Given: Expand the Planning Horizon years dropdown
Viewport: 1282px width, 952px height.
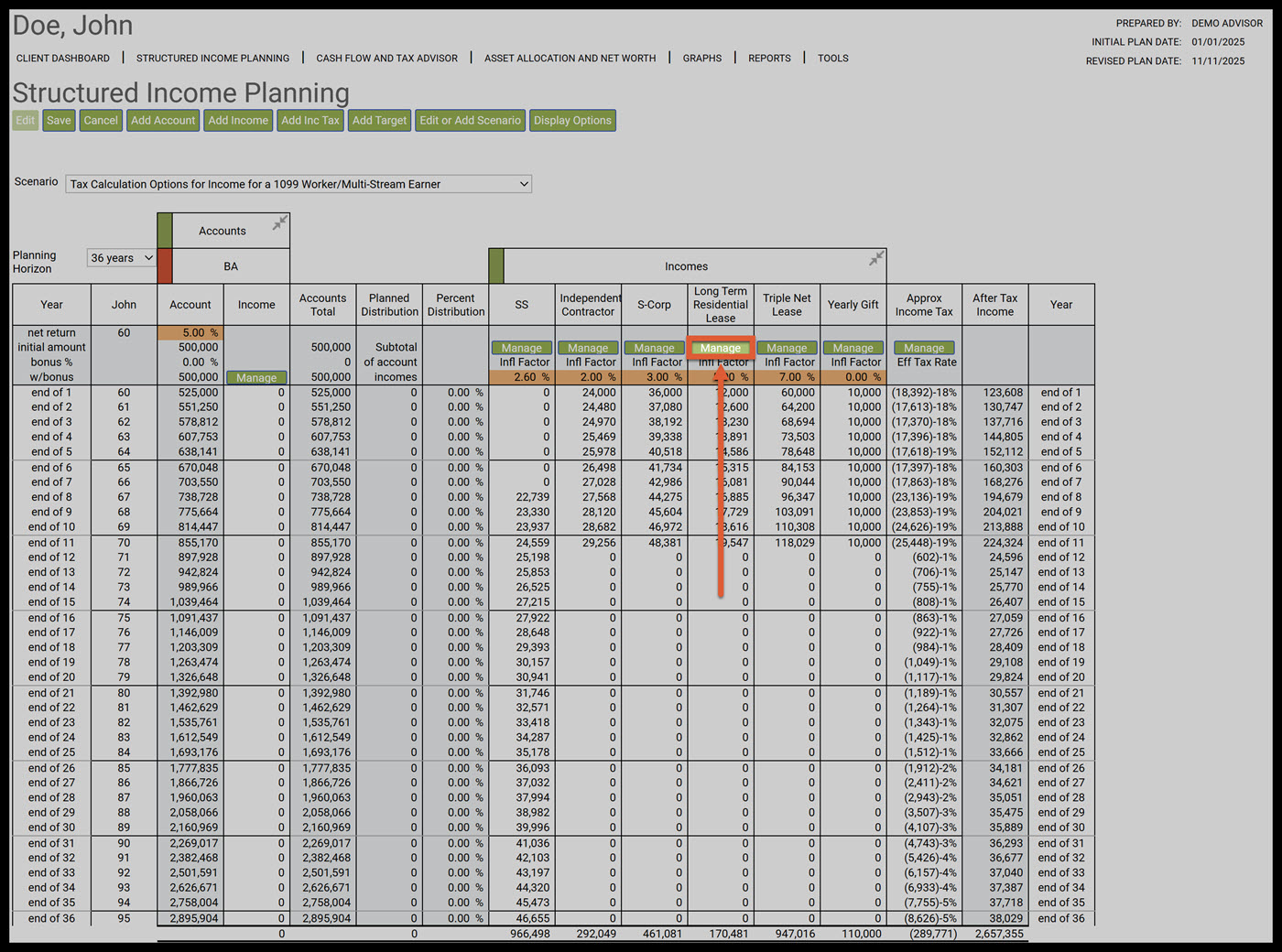Looking at the screenshot, I should pos(121,258).
